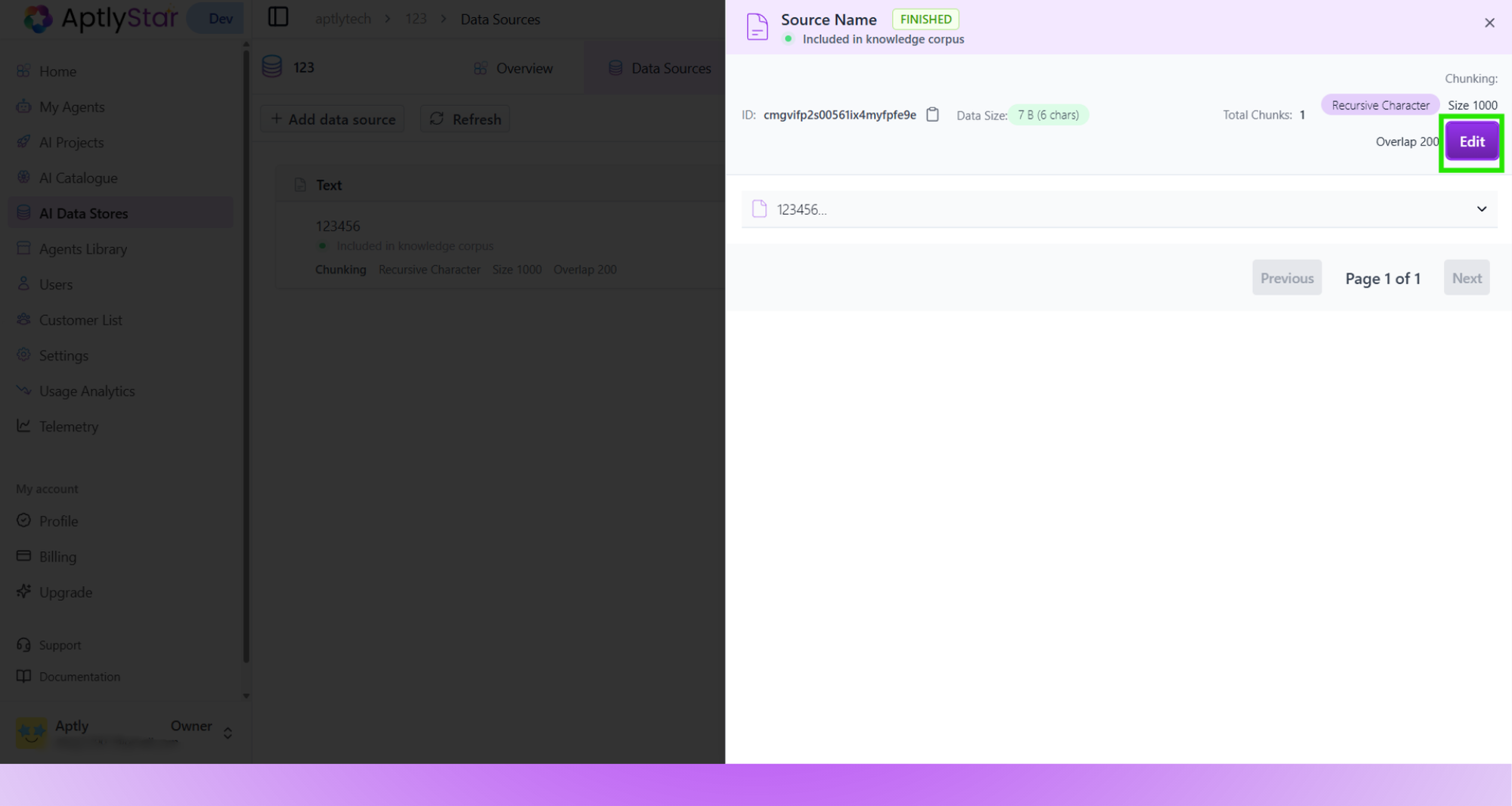This screenshot has height=806, width=1512.
Task: Select the Agents Library icon
Action: (23, 248)
